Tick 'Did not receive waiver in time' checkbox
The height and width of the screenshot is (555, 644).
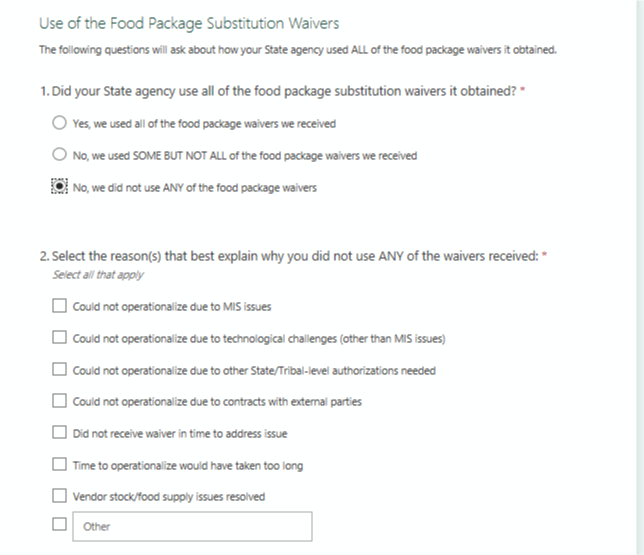pos(60,433)
